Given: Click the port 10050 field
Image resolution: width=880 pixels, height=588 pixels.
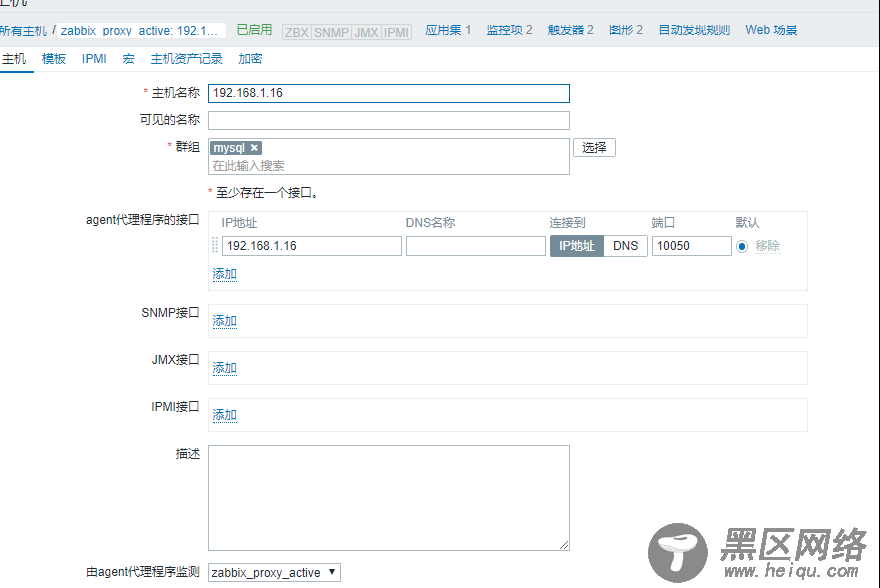Looking at the screenshot, I should coord(691,246).
